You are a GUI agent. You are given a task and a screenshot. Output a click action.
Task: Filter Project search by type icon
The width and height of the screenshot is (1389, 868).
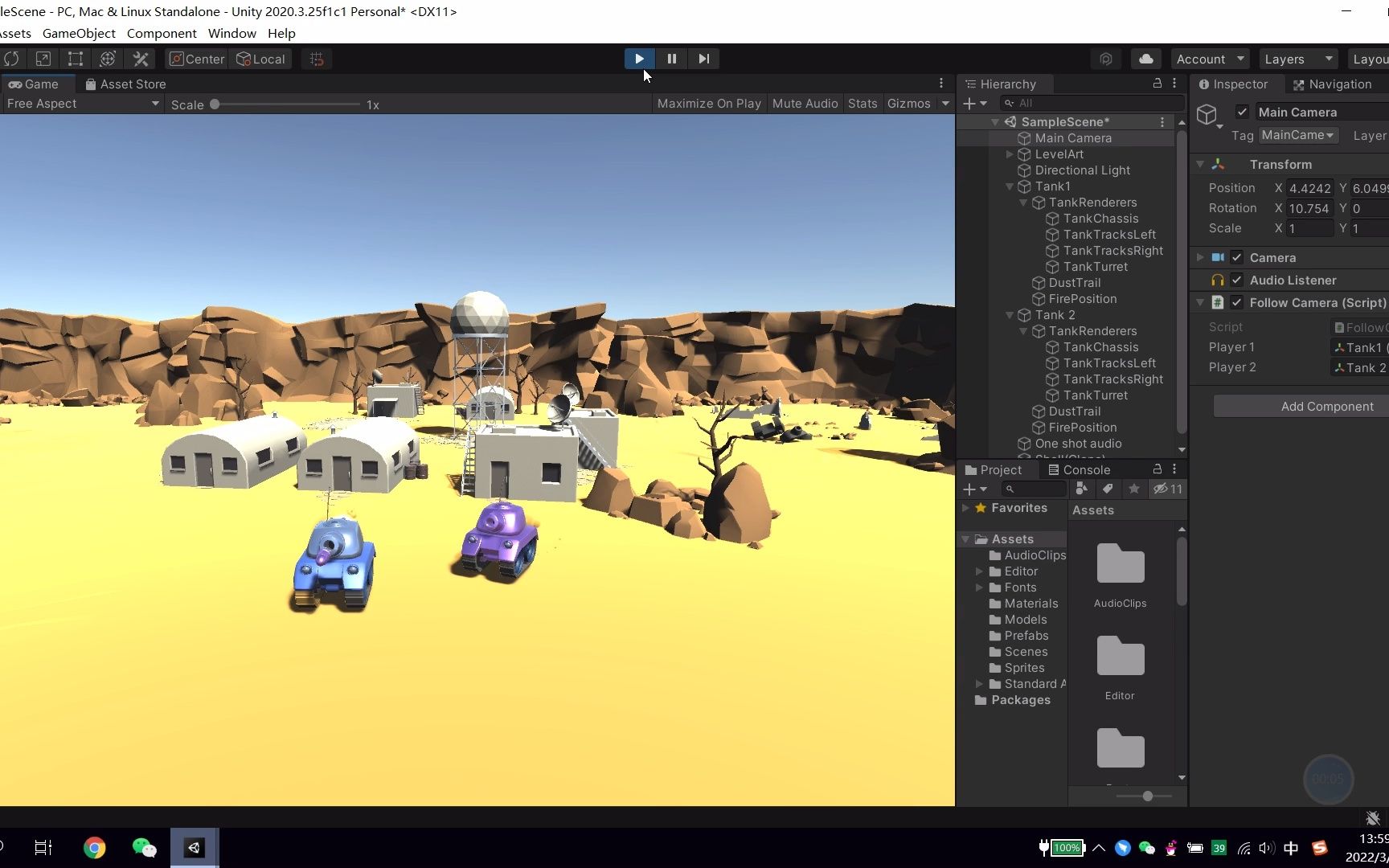[1081, 489]
